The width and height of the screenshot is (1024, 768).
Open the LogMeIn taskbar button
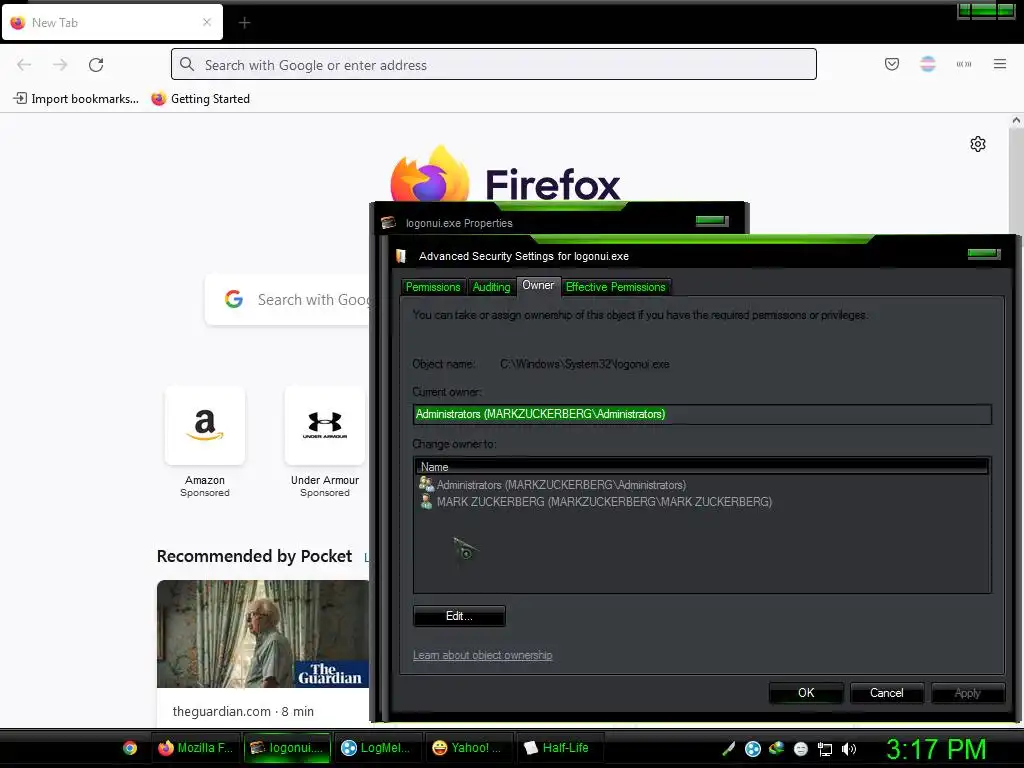click(x=377, y=748)
